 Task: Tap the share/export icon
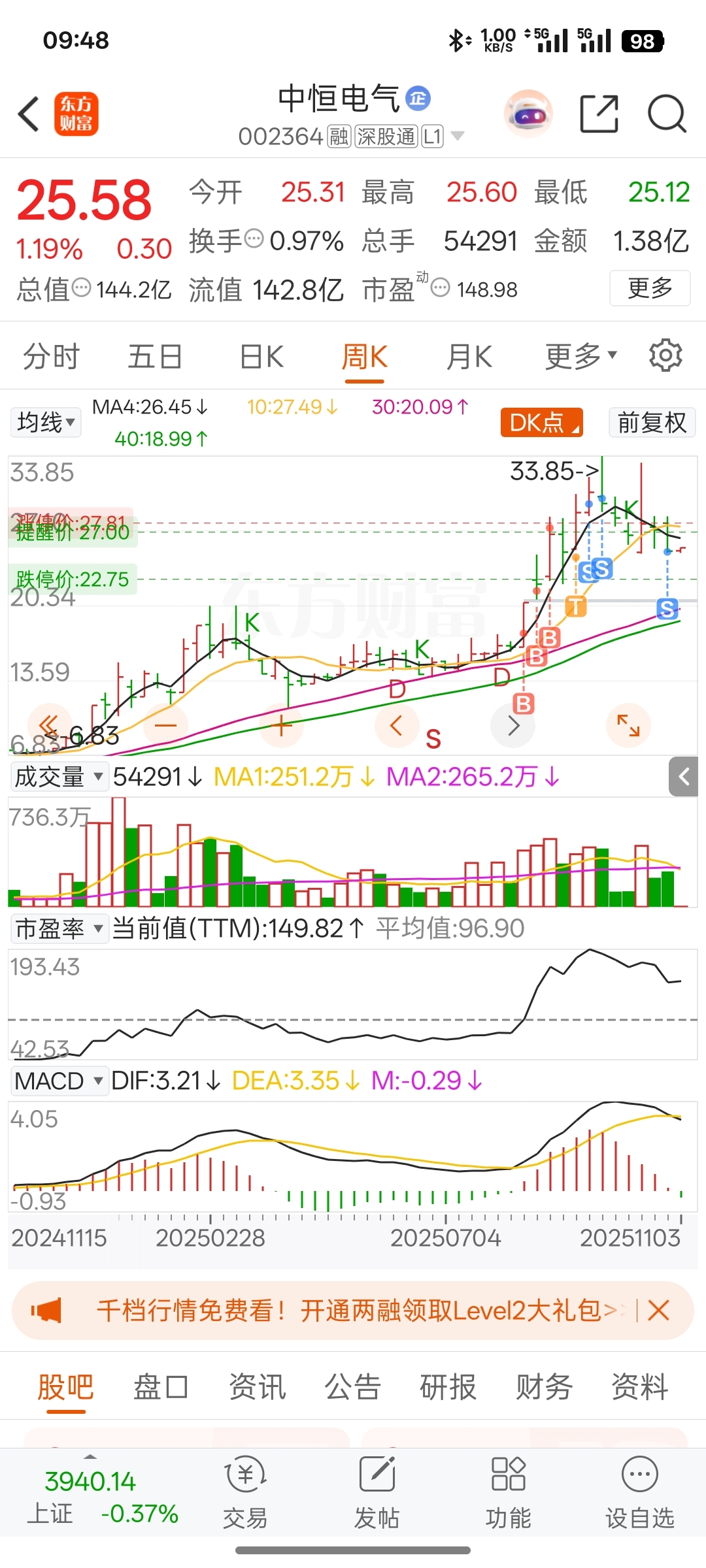point(599,114)
